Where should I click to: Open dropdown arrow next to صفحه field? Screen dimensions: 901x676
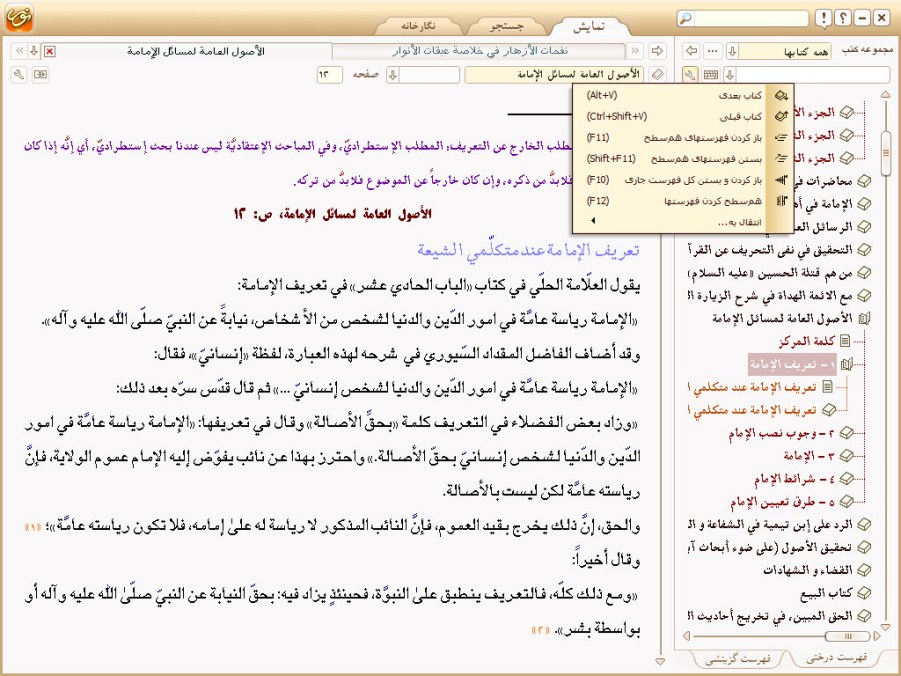pos(392,74)
